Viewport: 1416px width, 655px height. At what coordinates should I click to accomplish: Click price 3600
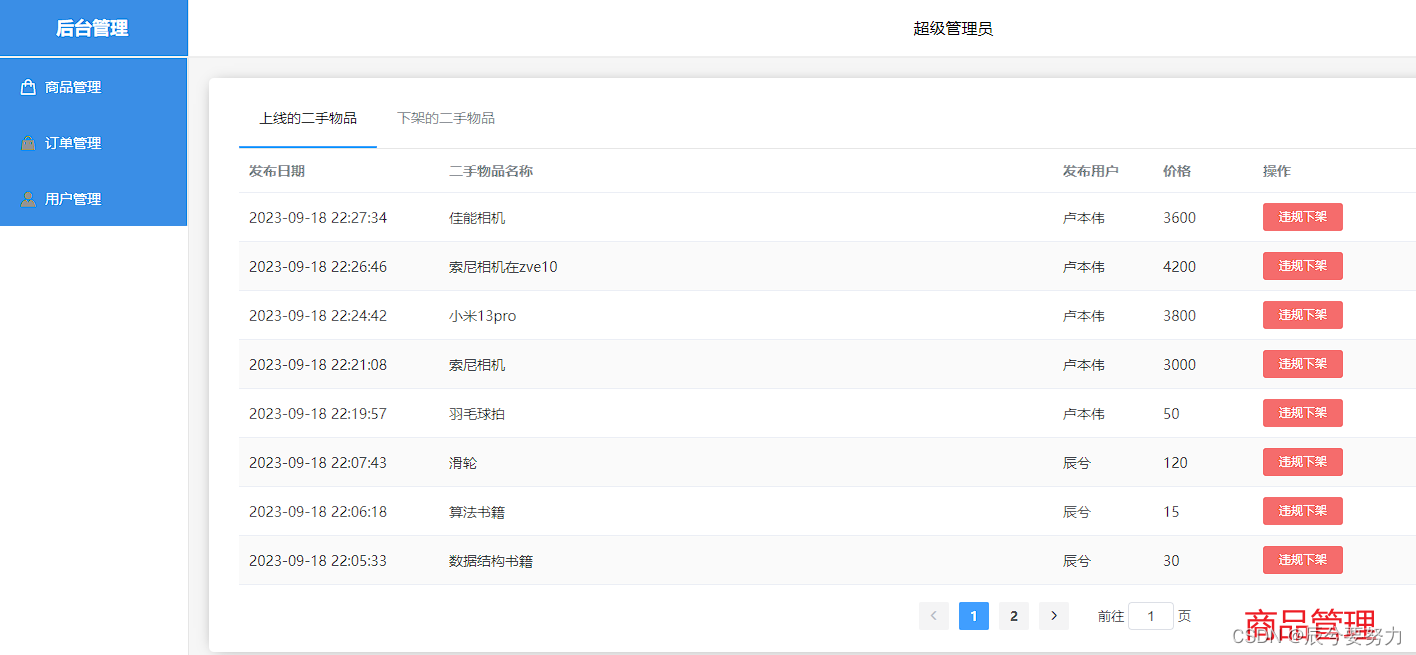(1179, 217)
